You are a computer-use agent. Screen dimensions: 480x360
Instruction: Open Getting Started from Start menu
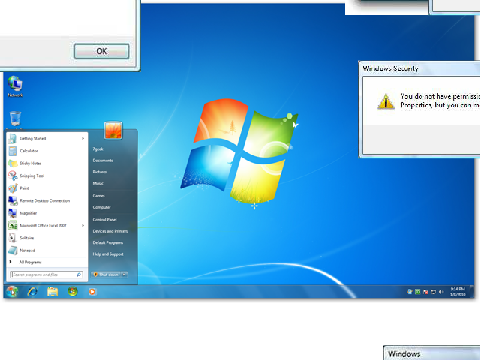tap(47, 138)
